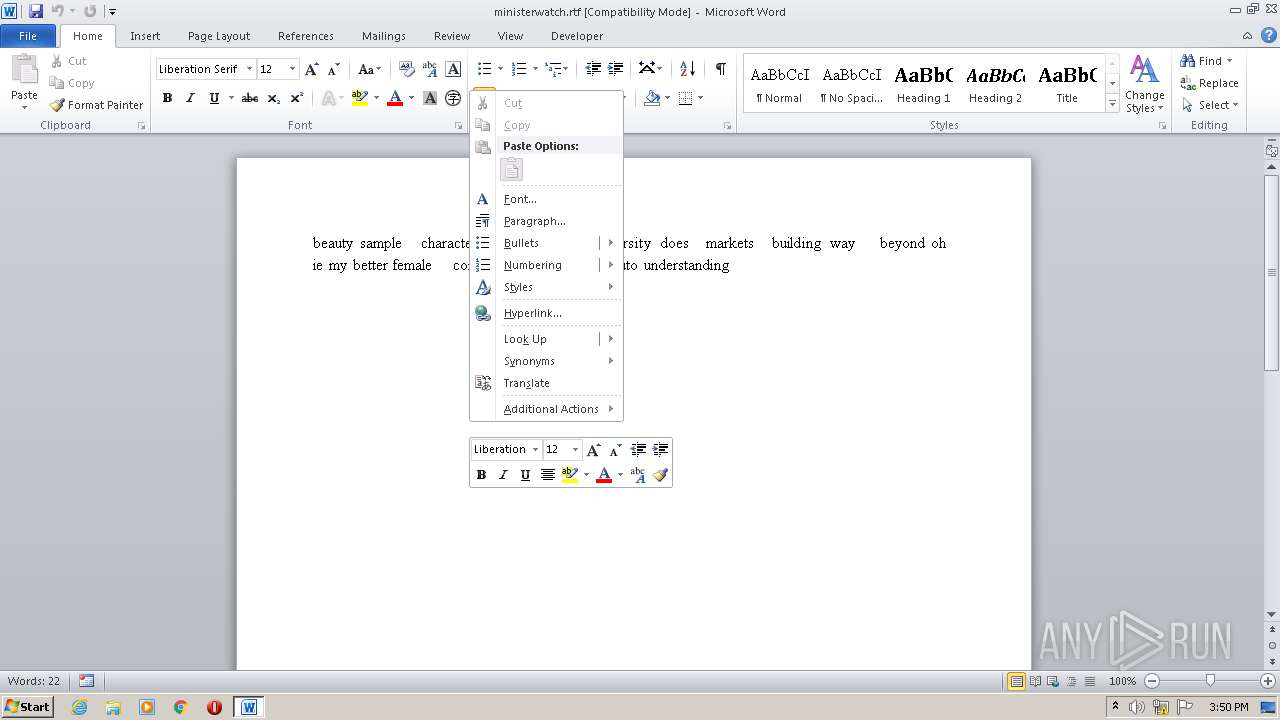The width and height of the screenshot is (1280, 720).
Task: Click the vertical scrollbar down arrow
Action: [1272, 614]
